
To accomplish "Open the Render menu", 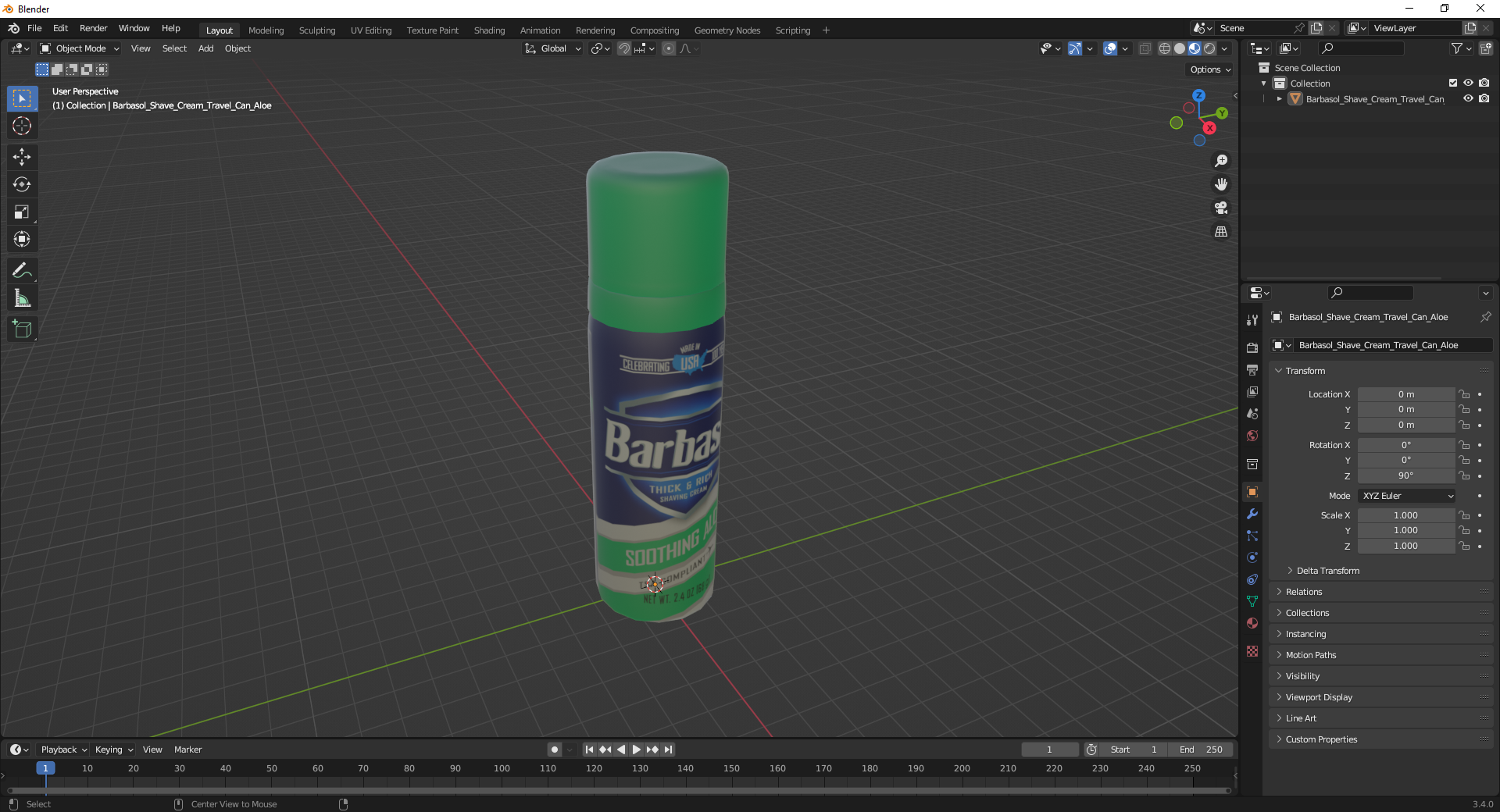I will (x=93, y=28).
